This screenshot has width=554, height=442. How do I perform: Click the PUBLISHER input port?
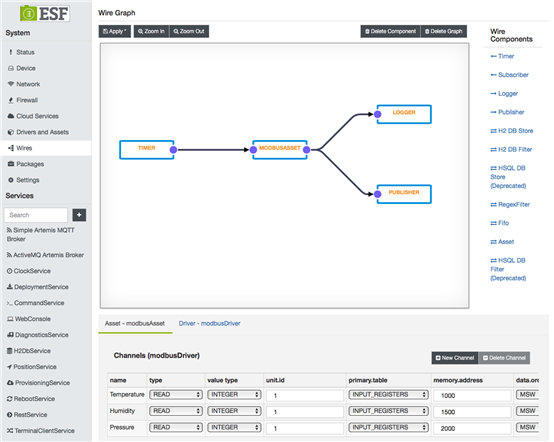[x=377, y=194]
